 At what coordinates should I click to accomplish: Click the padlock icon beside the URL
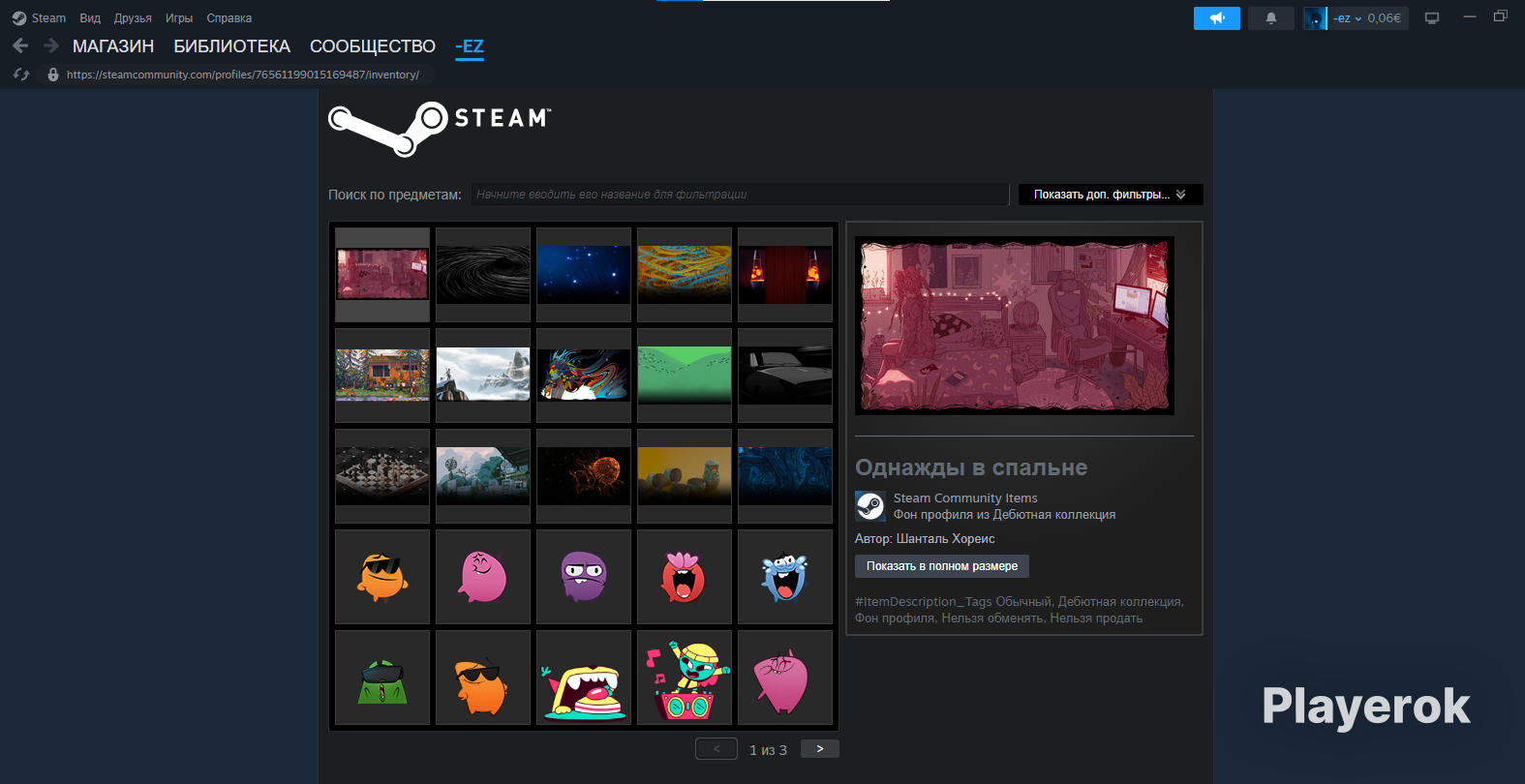pyautogui.click(x=53, y=75)
